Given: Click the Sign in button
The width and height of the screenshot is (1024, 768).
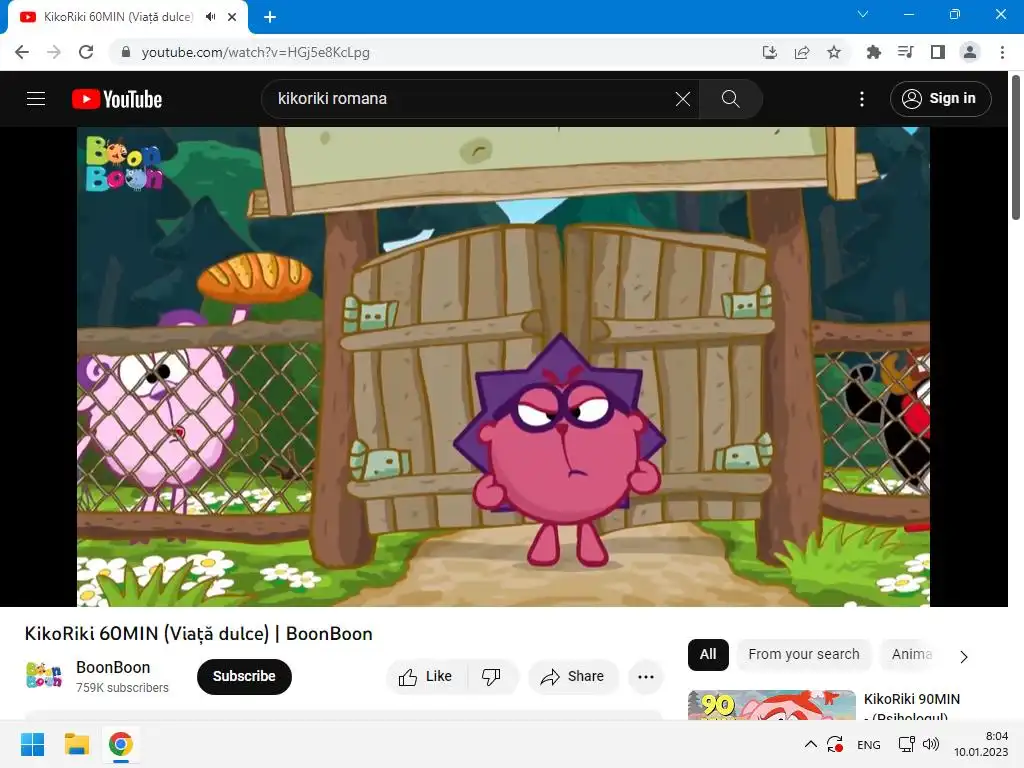Looking at the screenshot, I should [940, 99].
